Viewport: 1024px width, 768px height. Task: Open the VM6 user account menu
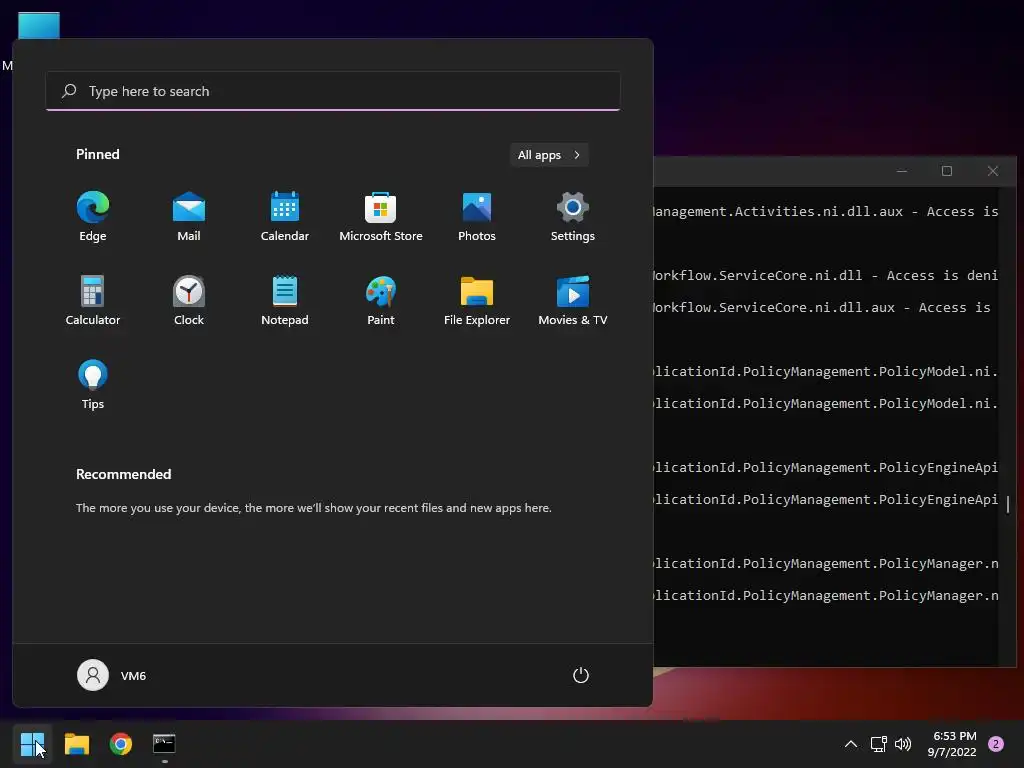coord(112,675)
